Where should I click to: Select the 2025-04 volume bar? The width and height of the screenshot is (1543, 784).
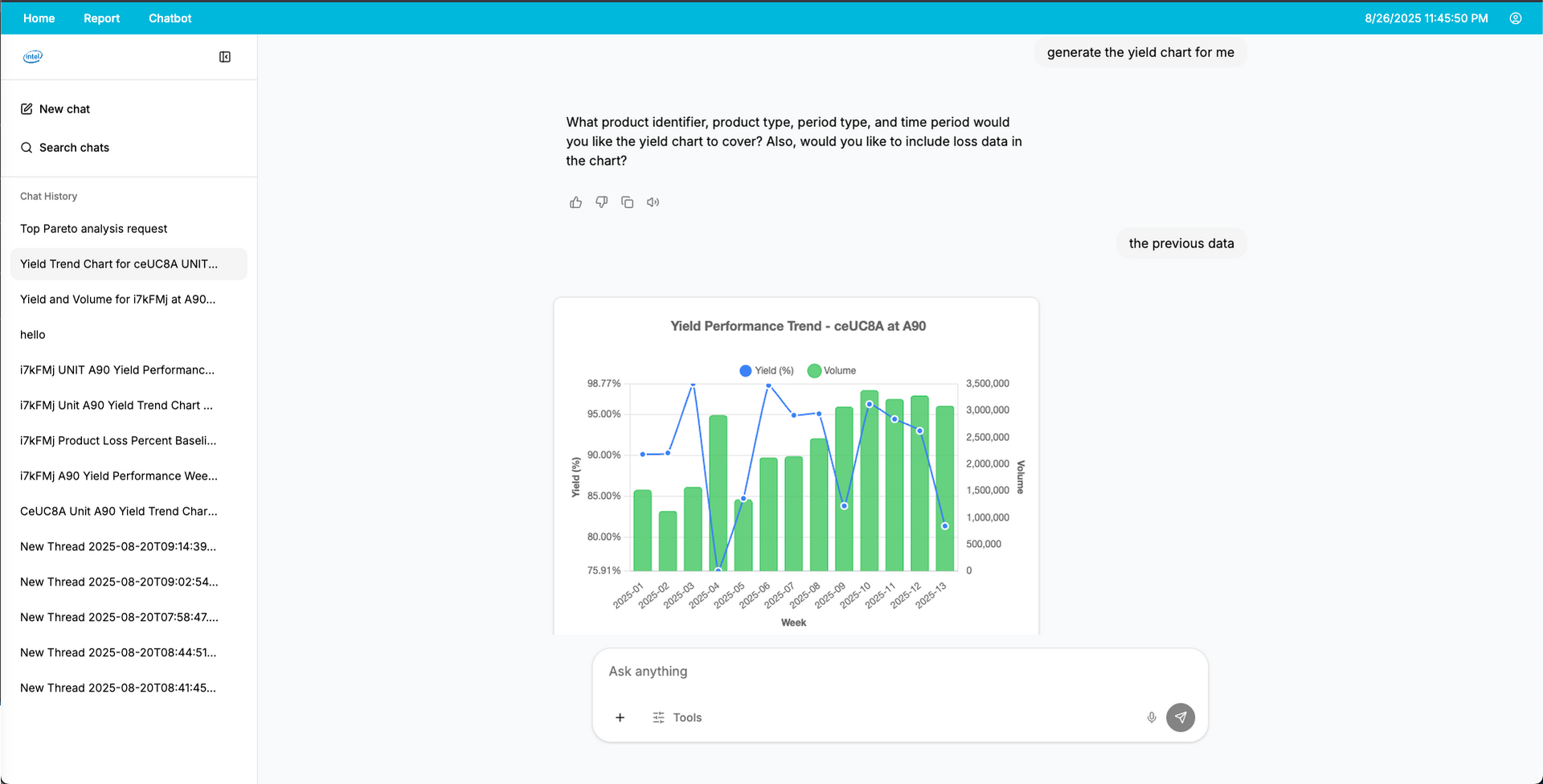pos(718,492)
